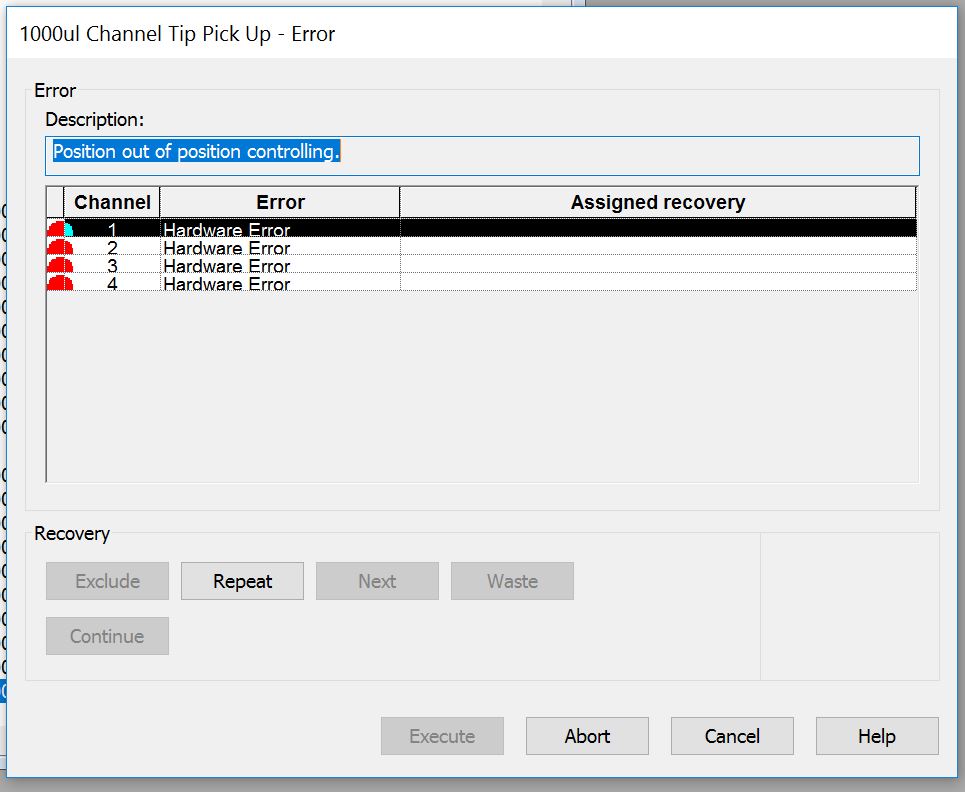The image size is (965, 792).
Task: Click the Channel column header
Action: click(112, 202)
